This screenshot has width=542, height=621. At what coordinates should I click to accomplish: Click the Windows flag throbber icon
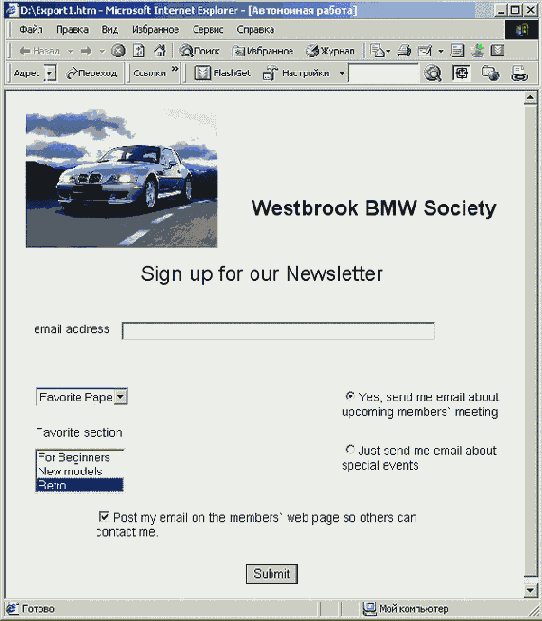522,29
